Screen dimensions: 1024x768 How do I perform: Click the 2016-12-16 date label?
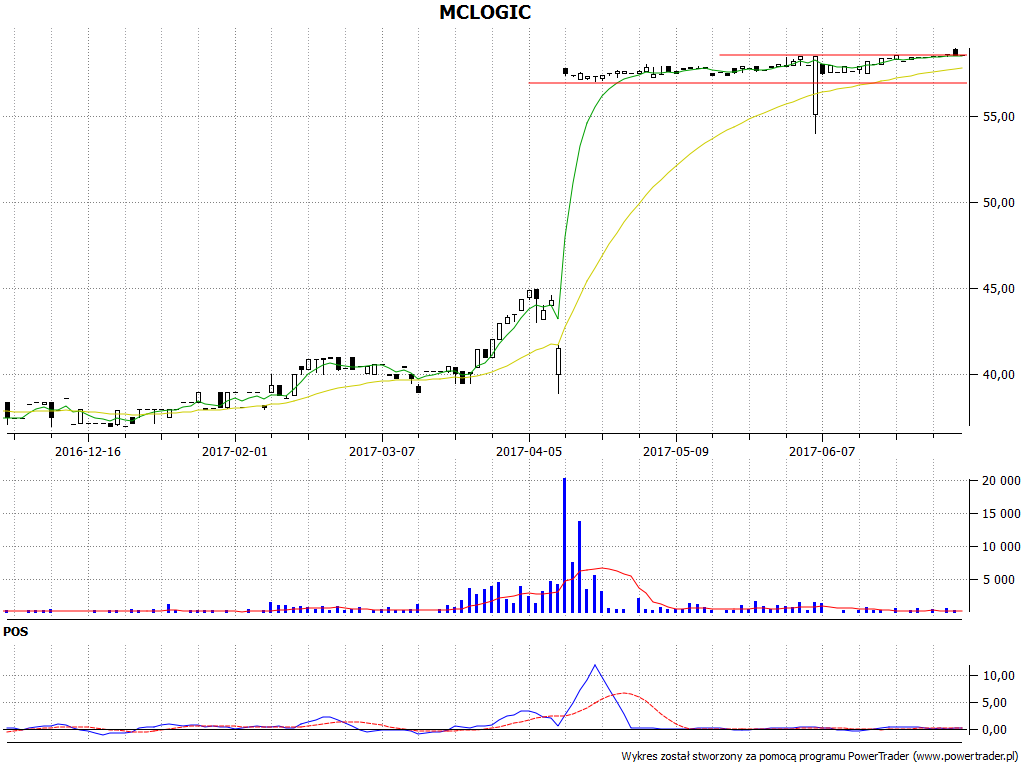coord(88,451)
